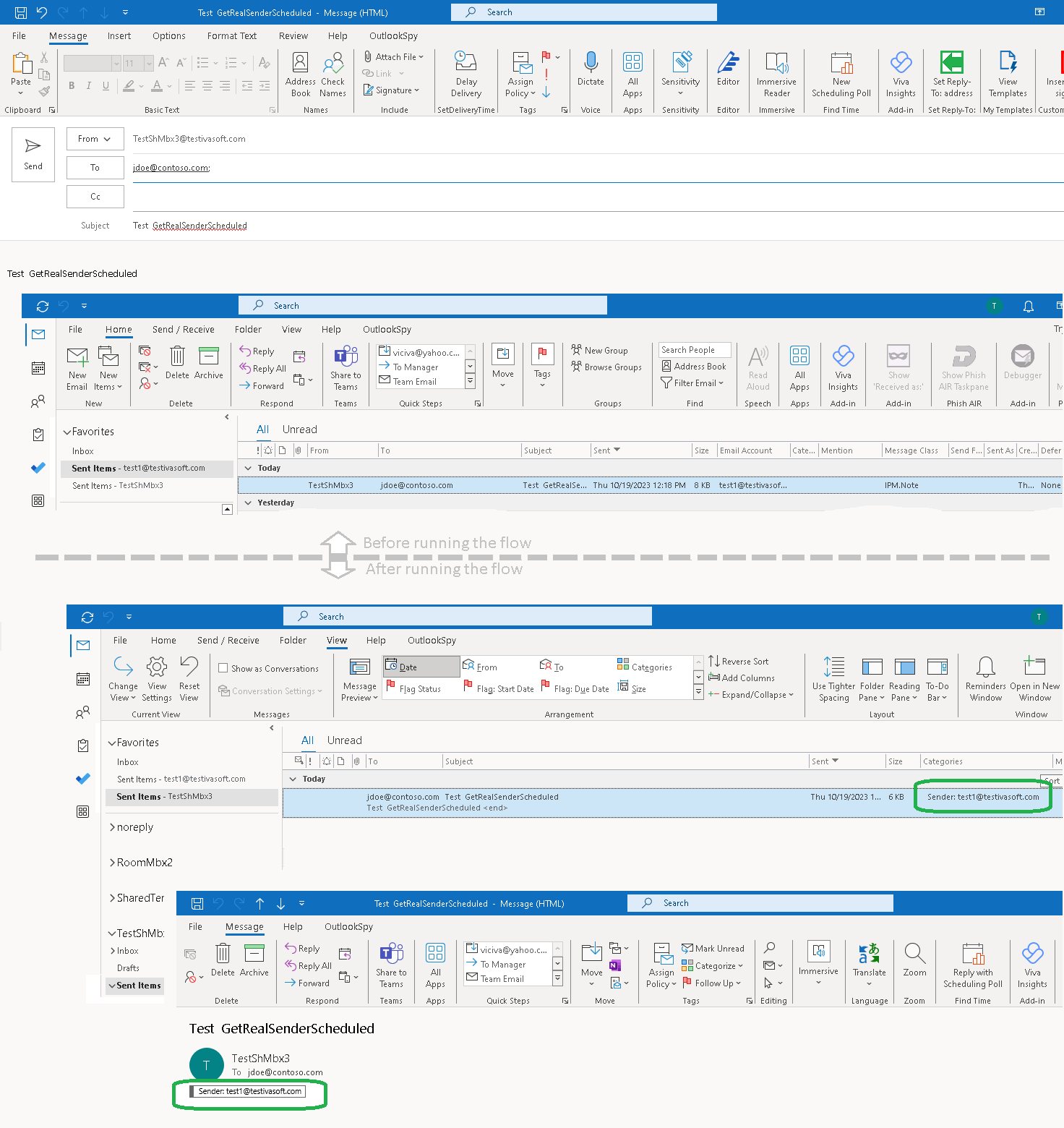
Task: Open the Sensitivity menu
Action: 680,74
